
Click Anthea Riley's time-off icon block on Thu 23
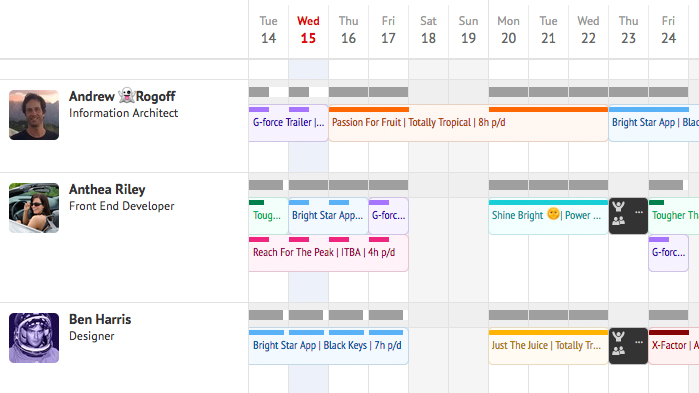628,216
